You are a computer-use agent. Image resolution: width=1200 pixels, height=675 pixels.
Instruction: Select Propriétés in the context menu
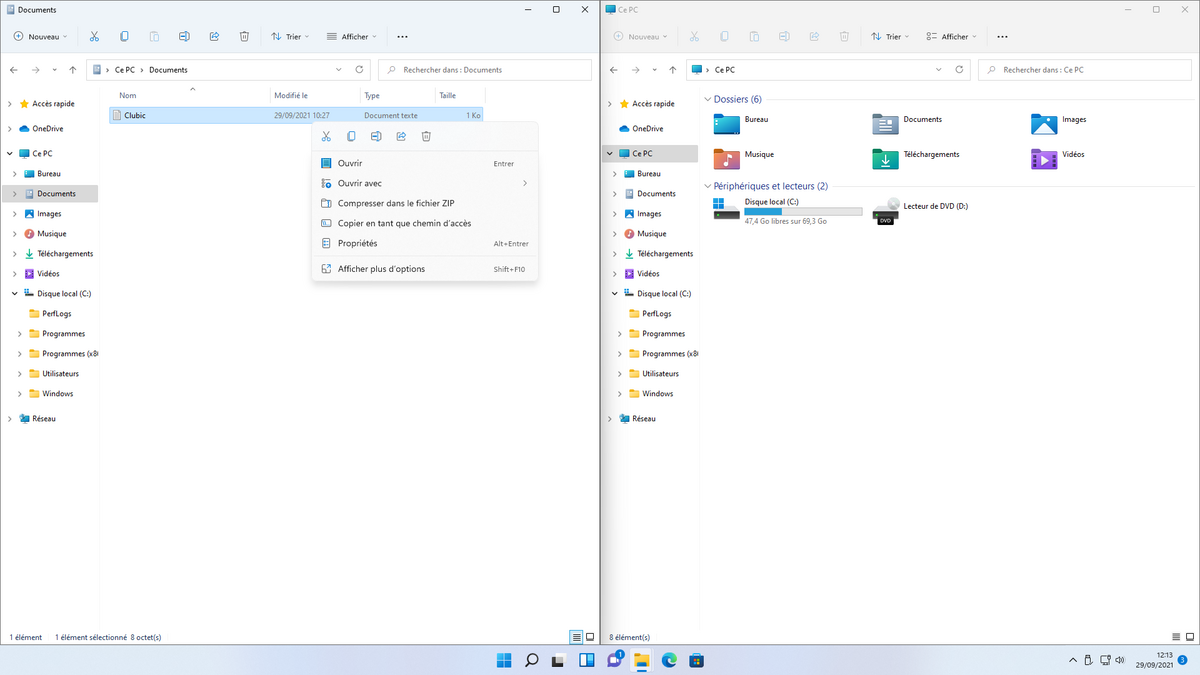point(360,243)
